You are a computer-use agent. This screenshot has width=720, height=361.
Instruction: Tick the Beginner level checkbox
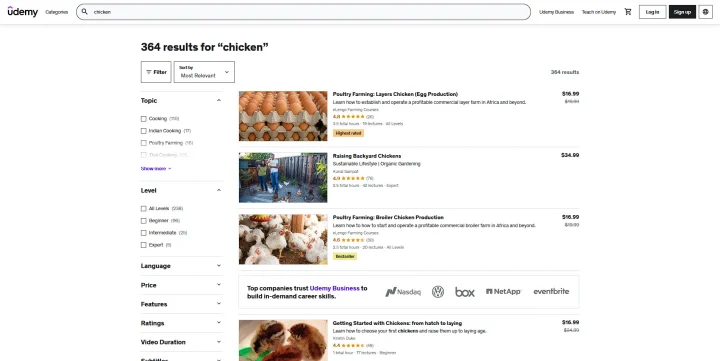pos(144,221)
